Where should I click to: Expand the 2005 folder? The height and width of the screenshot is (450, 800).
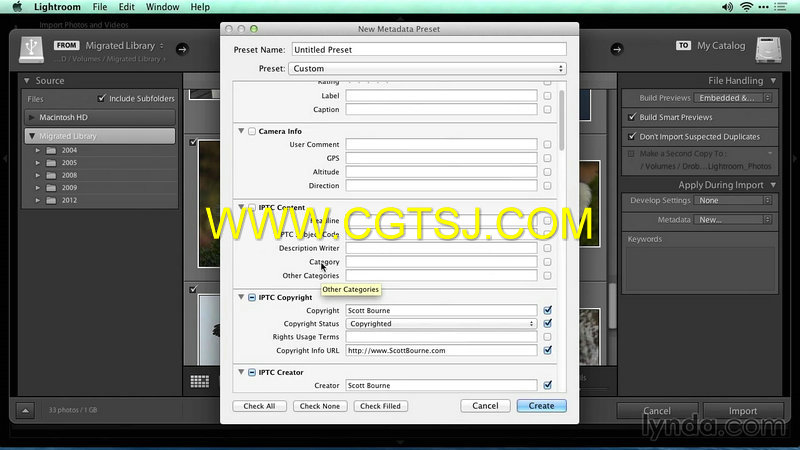(x=37, y=163)
